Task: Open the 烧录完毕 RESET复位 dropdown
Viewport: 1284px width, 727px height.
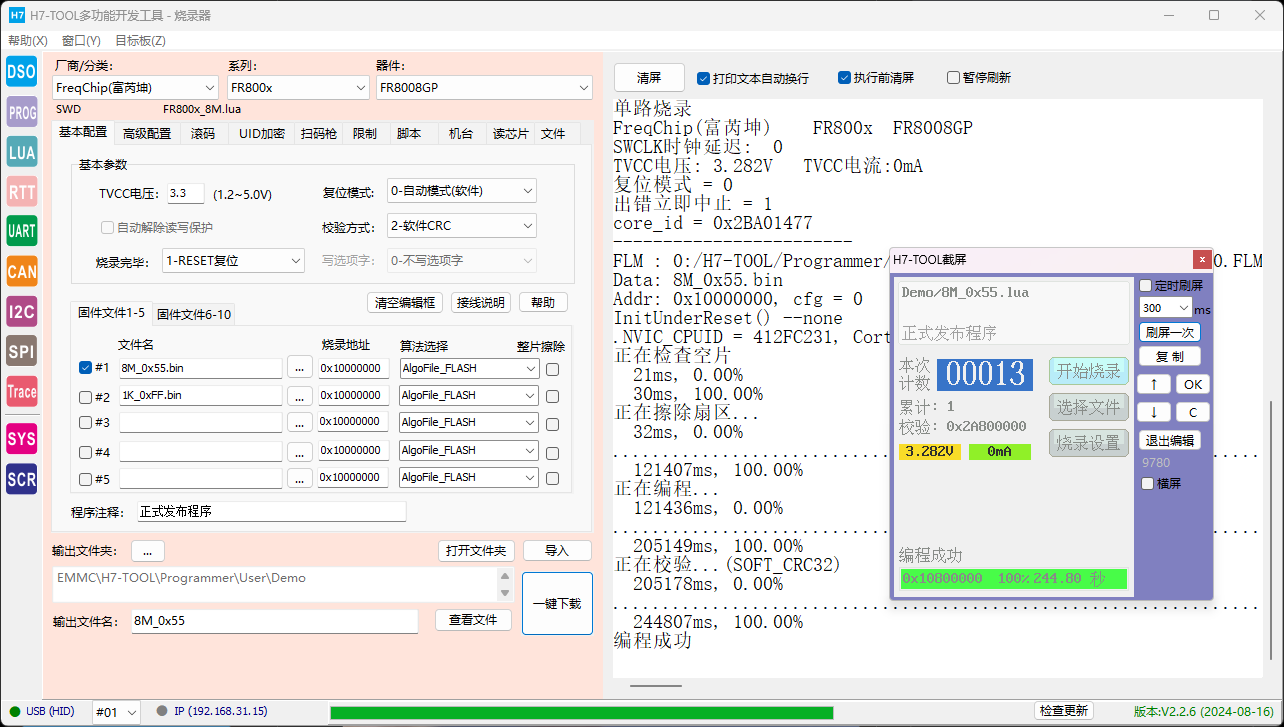Action: coord(233,260)
